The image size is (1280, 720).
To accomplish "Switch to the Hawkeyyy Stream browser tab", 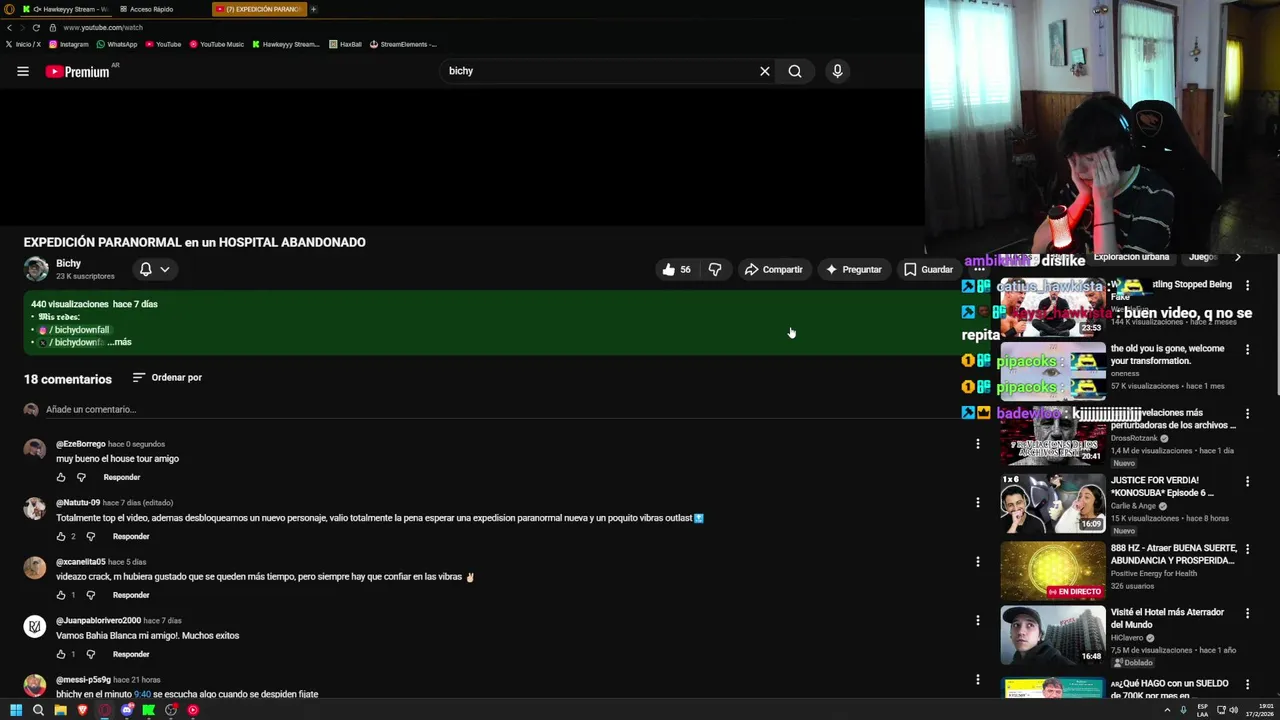I will [x=66, y=9].
